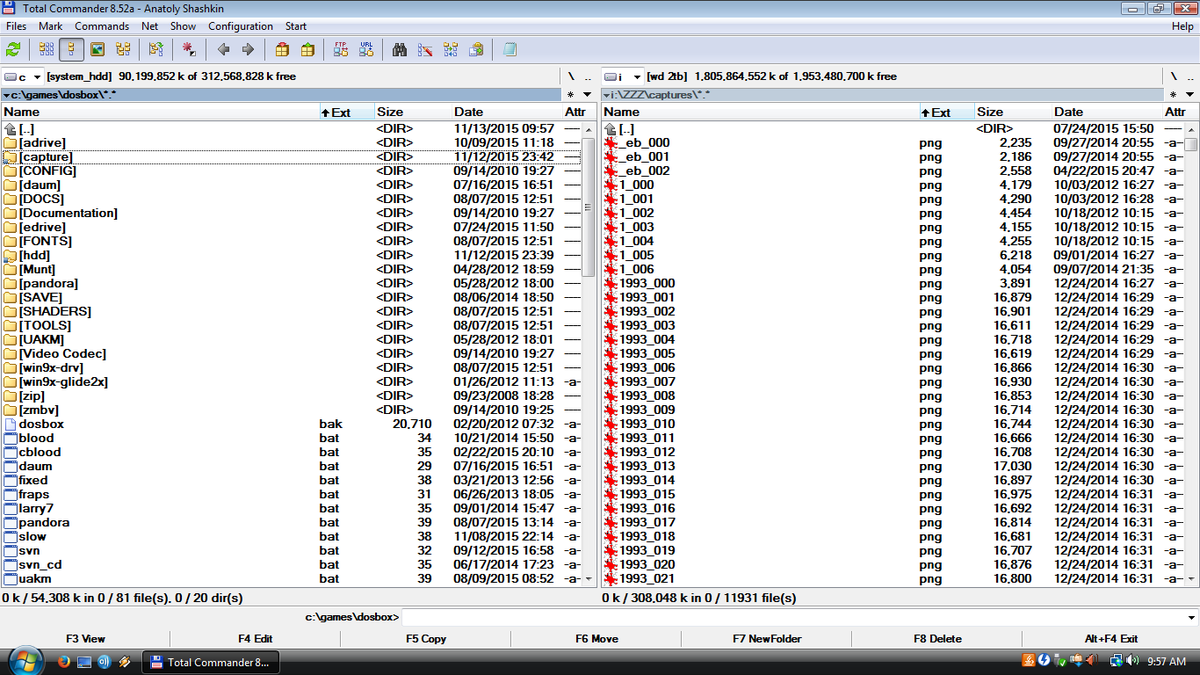Open the right panel favorites asterisk button
1200x675 pixels.
pyautogui.click(x=1171, y=95)
